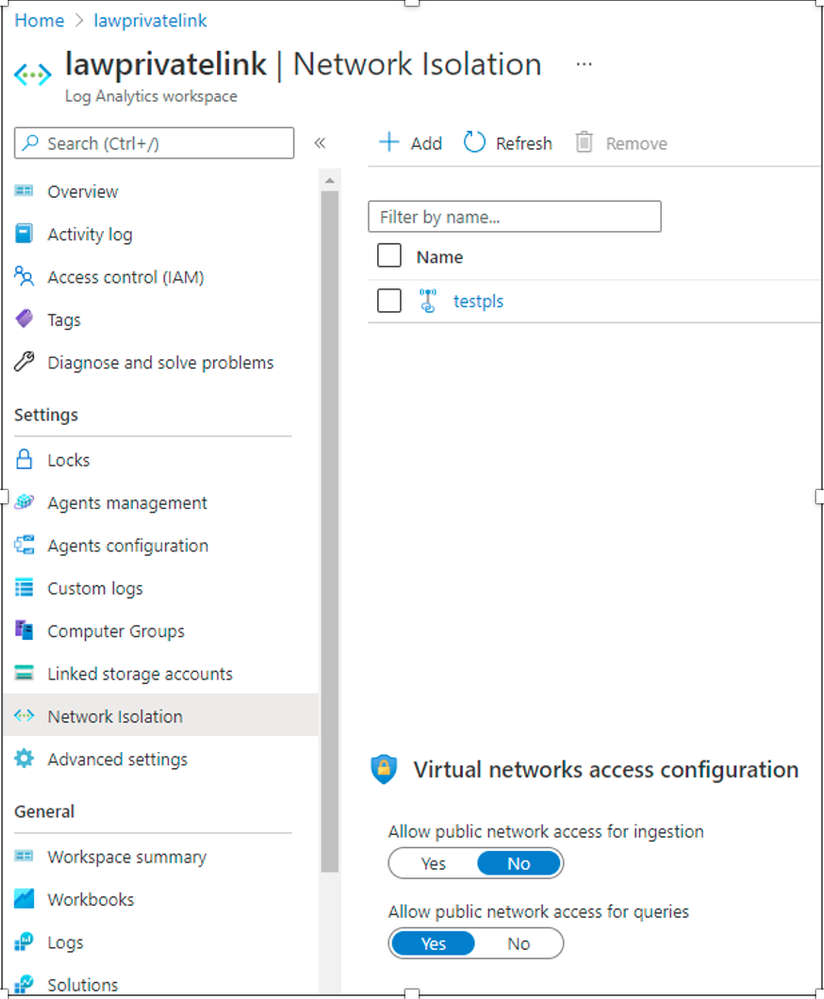This screenshot has height=999, width=824.
Task: Click the Refresh button label
Action: 524,143
